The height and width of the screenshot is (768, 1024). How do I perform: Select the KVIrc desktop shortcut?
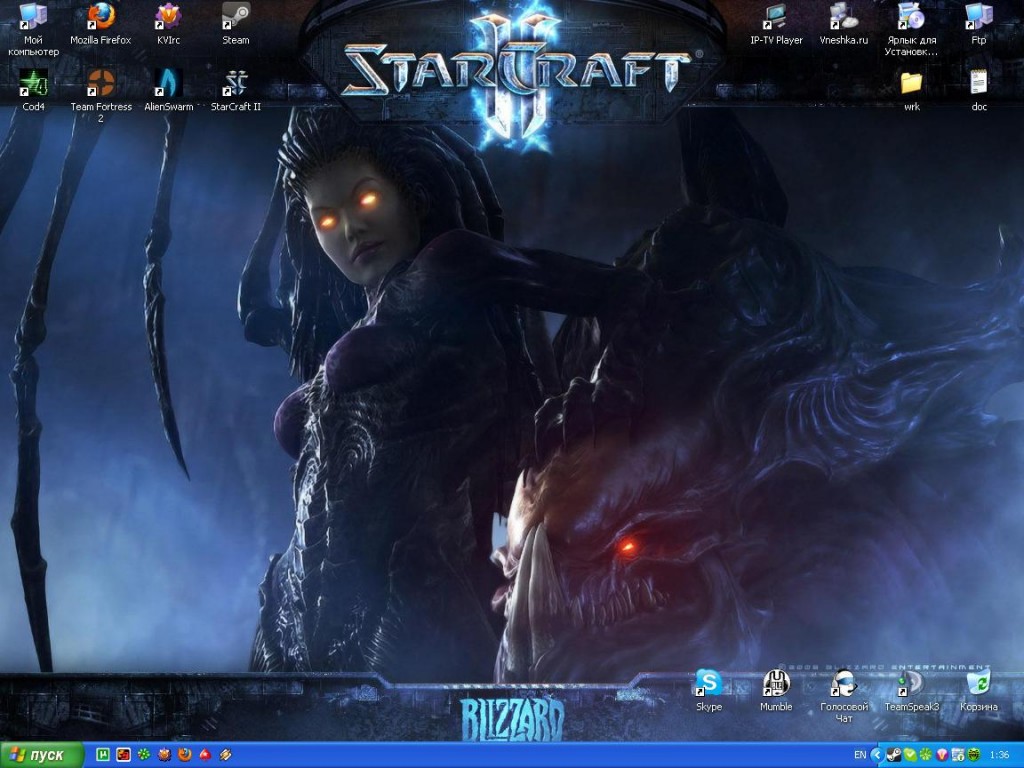(x=168, y=24)
